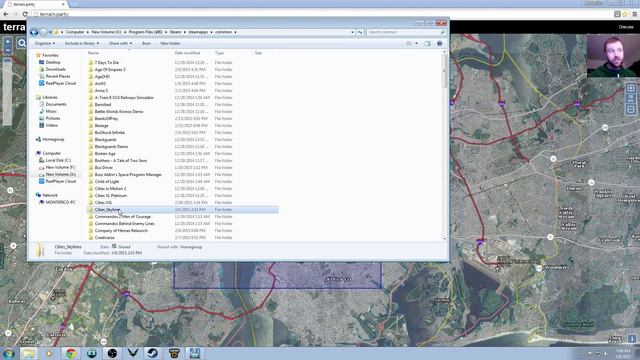The height and width of the screenshot is (360, 640).
Task: Click 'Steam' in the address breadcrumb
Action: [176, 32]
